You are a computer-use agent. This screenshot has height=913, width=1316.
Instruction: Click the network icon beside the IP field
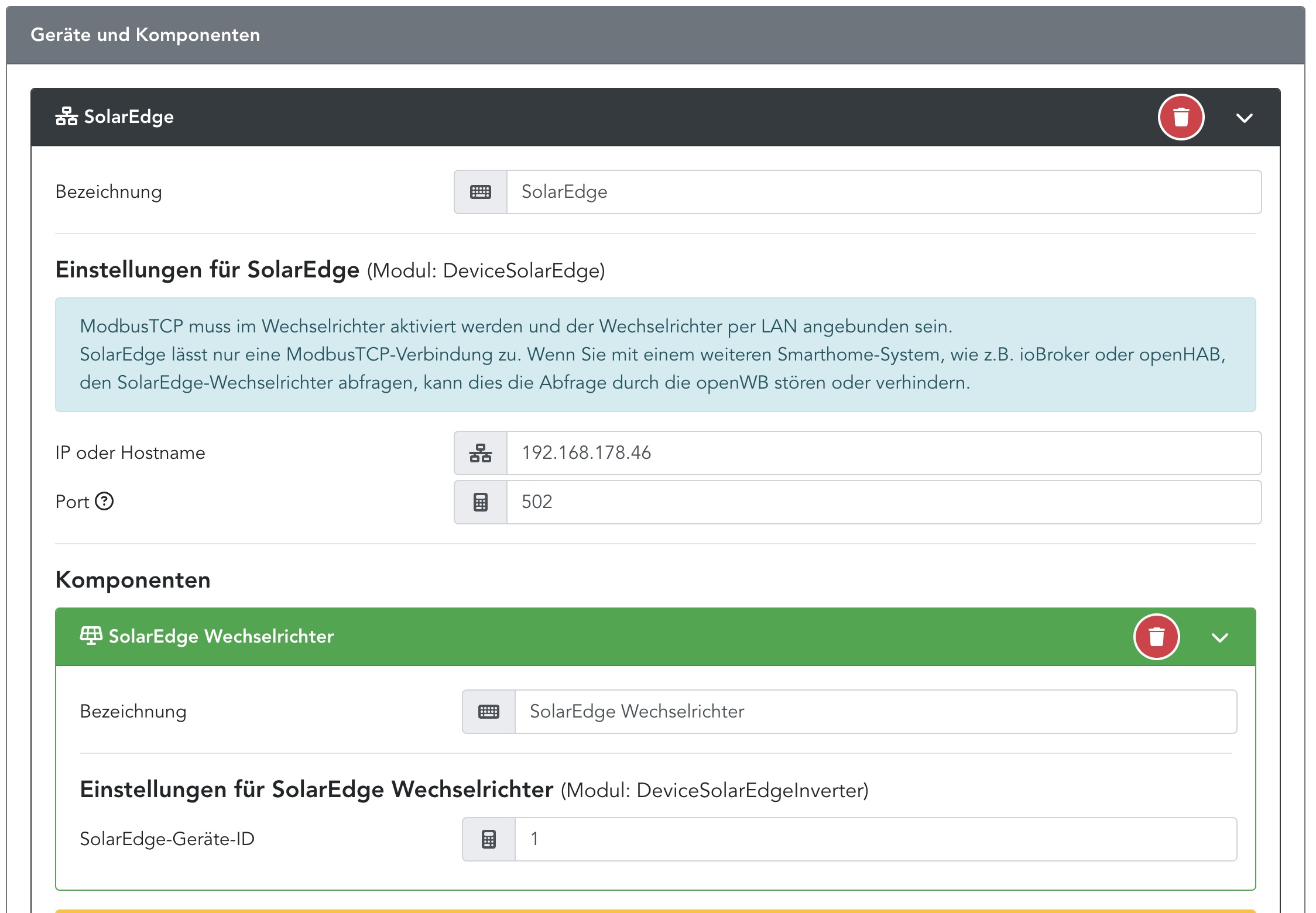coord(481,453)
